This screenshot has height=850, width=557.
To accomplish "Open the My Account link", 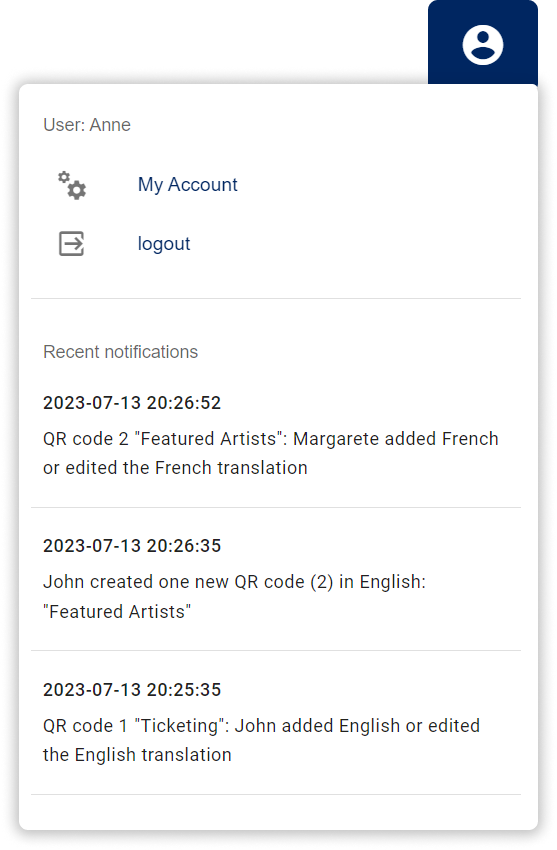I will [187, 185].
